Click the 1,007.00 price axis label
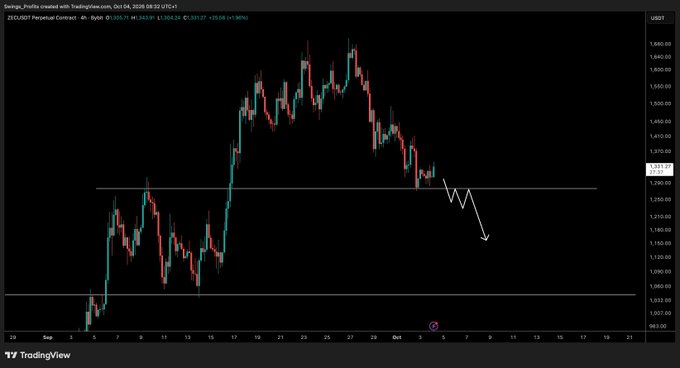Image resolution: width=680 pixels, height=368 pixels. tap(660, 313)
